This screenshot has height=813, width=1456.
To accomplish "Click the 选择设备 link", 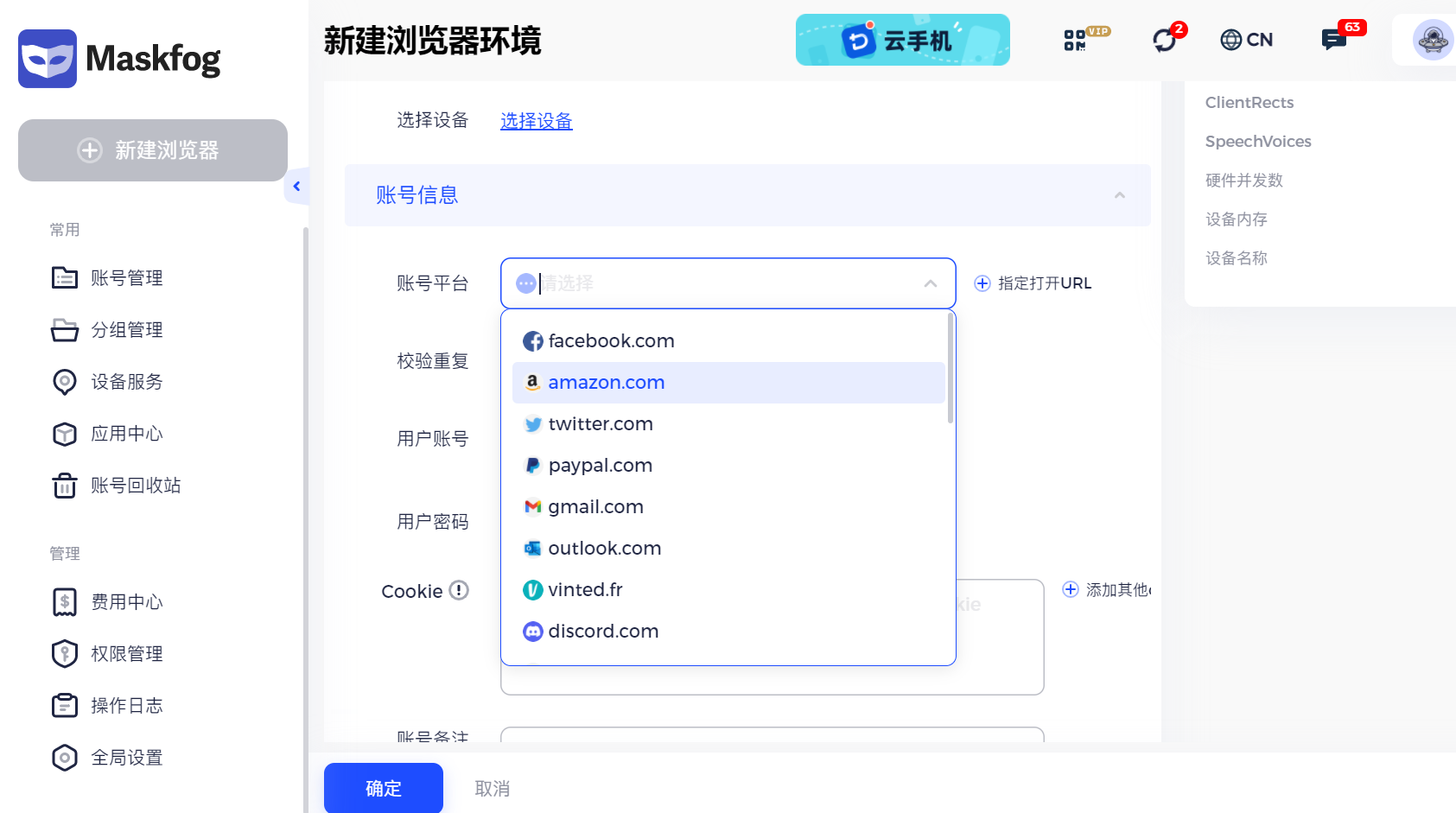I will click(x=537, y=121).
